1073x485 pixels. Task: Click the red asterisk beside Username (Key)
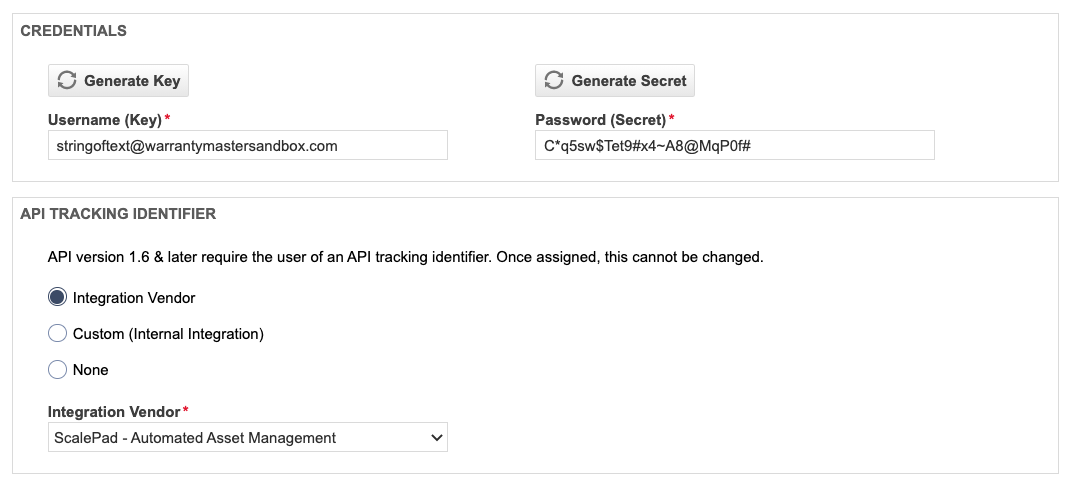coord(168,118)
